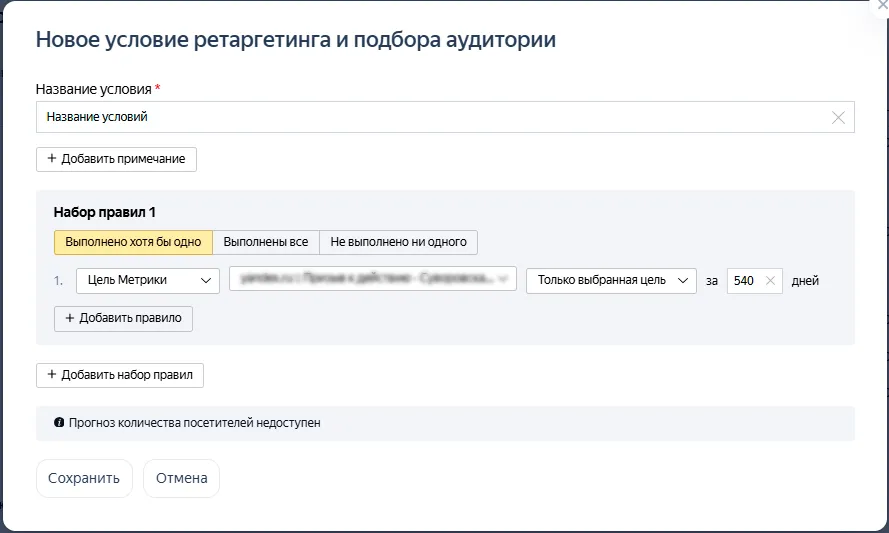Open the blurred goal selection dropdown
This screenshot has width=889, height=533.
click(372, 278)
